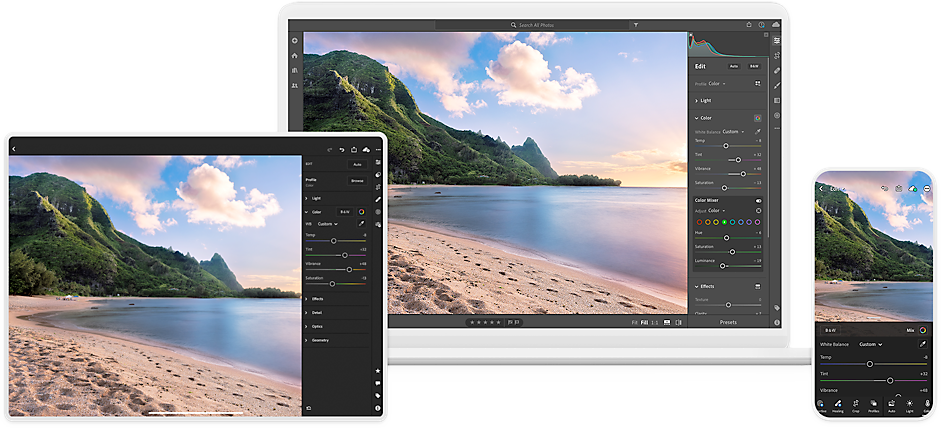The height and width of the screenshot is (428, 941).
Task: Select the Brush tool on laptop right strip
Action: tap(777, 85)
